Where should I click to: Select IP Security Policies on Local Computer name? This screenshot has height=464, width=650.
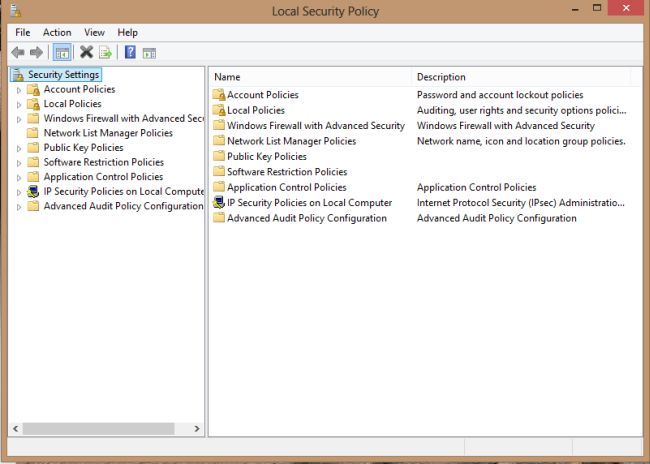[310, 203]
